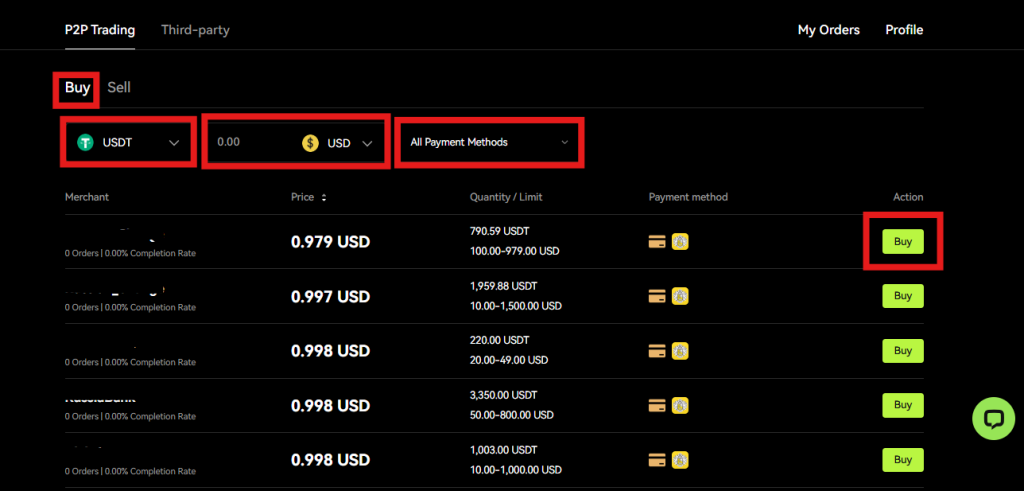
Task: Click yellow payment icon in 3,350.00 USDT row
Action: click(680, 405)
